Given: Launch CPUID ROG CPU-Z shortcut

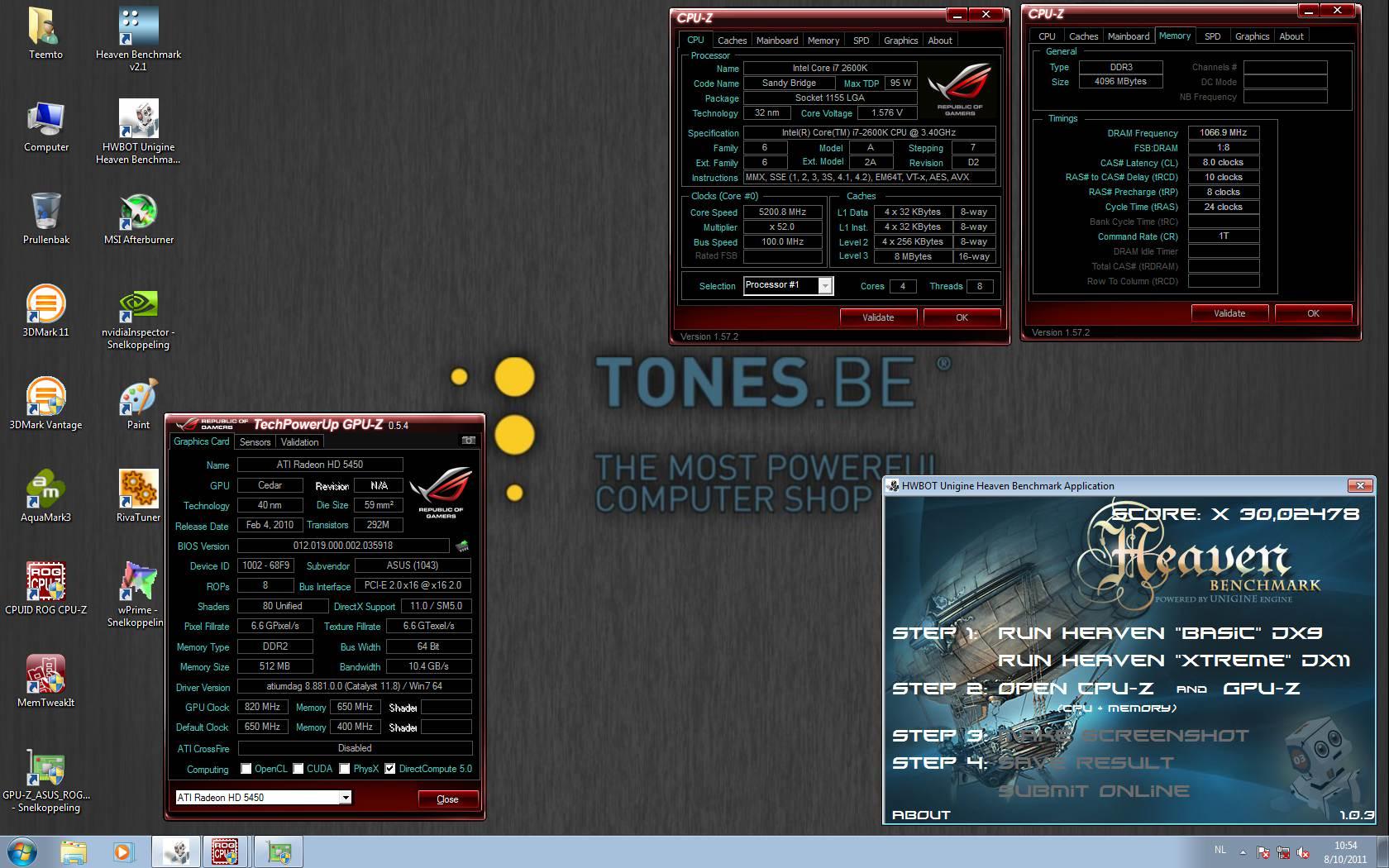Looking at the screenshot, I should pos(45,589).
